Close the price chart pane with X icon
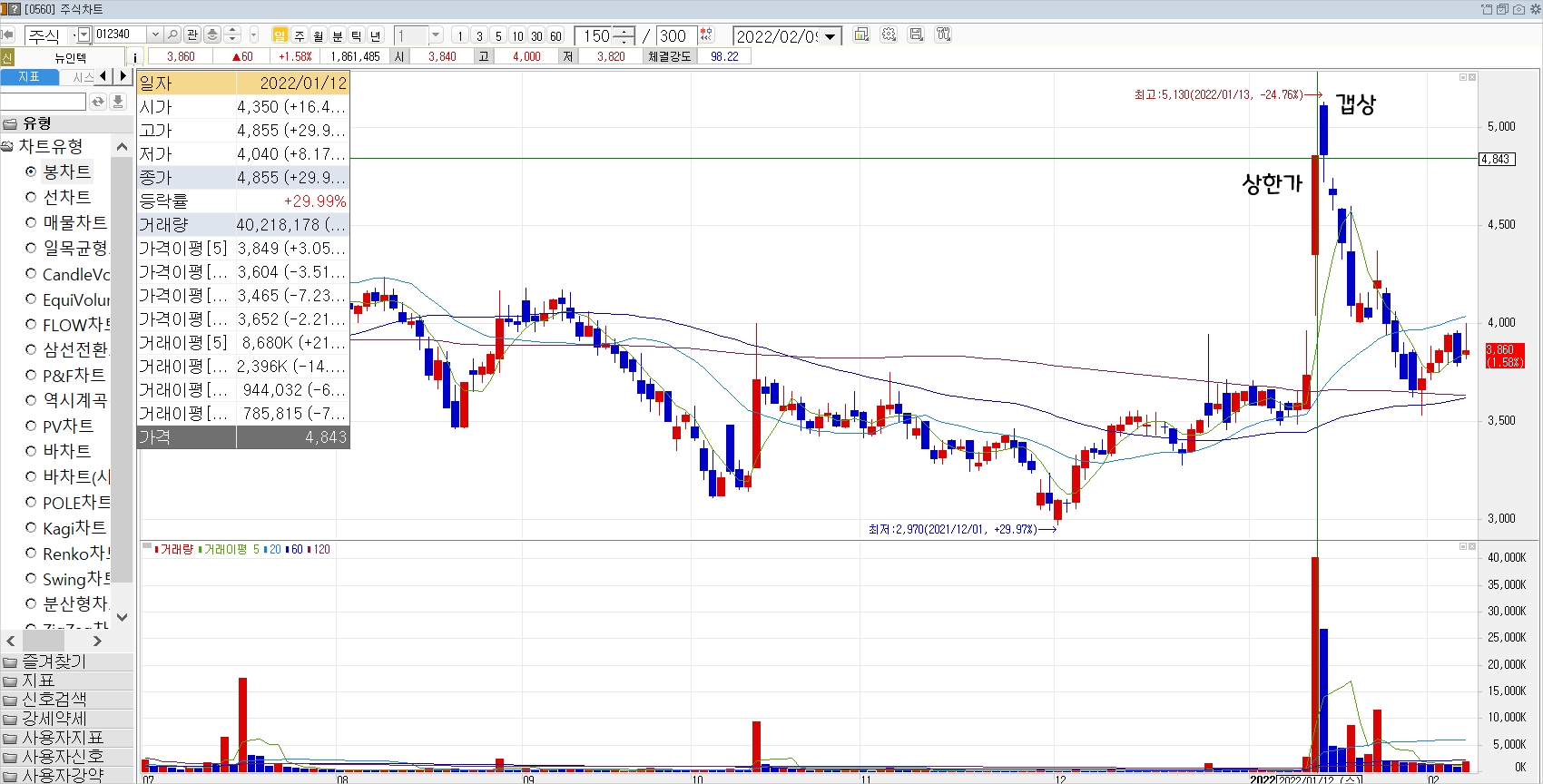 click(1472, 77)
